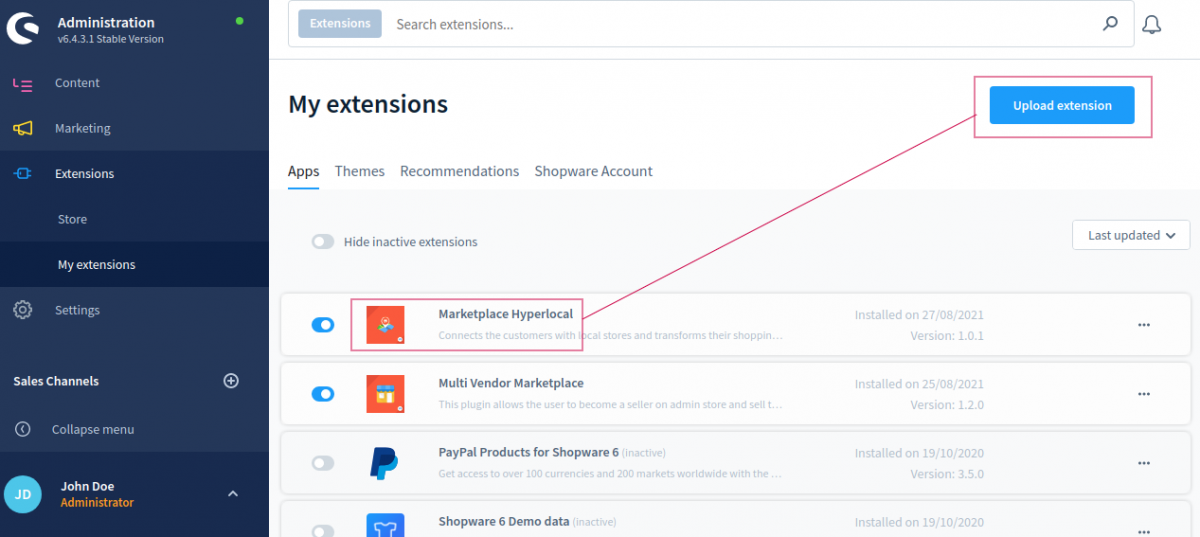Click the PayPal Products extension logo

(384, 463)
